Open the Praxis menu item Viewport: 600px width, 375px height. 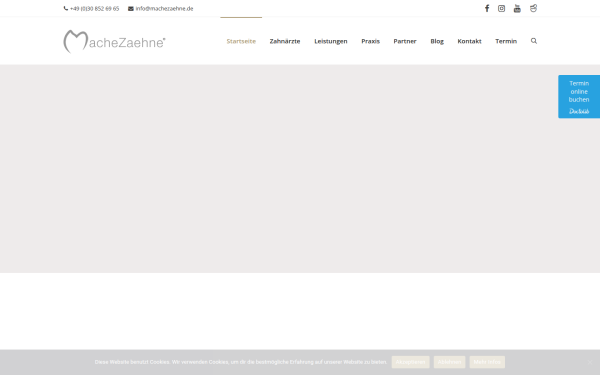[x=370, y=41]
